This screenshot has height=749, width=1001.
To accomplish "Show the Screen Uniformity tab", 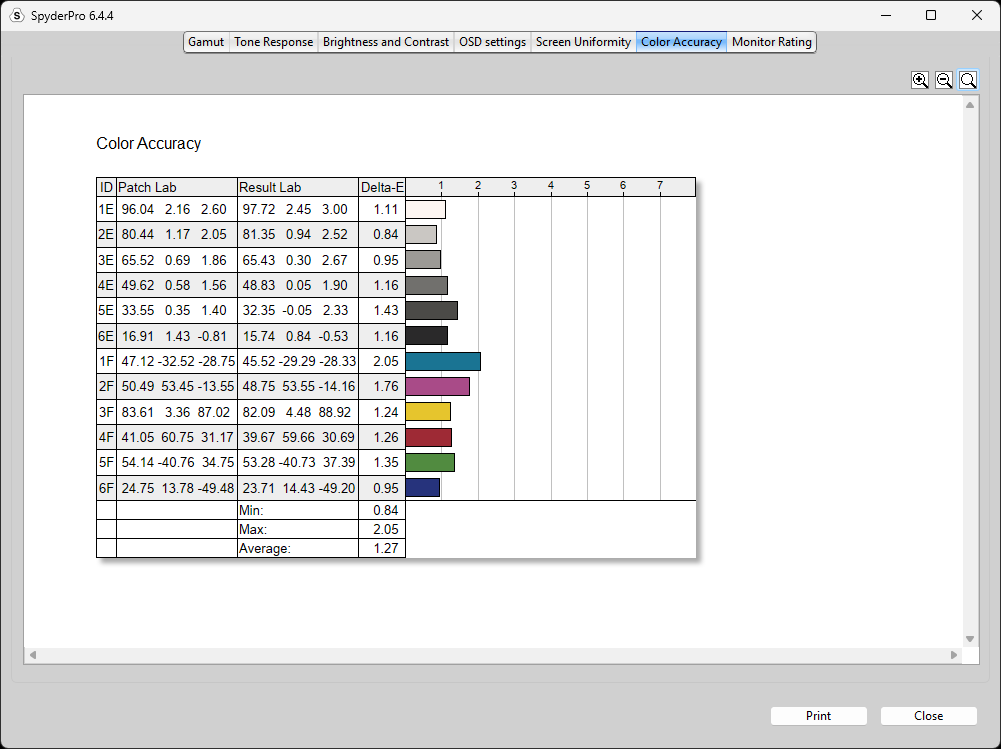I will [583, 42].
